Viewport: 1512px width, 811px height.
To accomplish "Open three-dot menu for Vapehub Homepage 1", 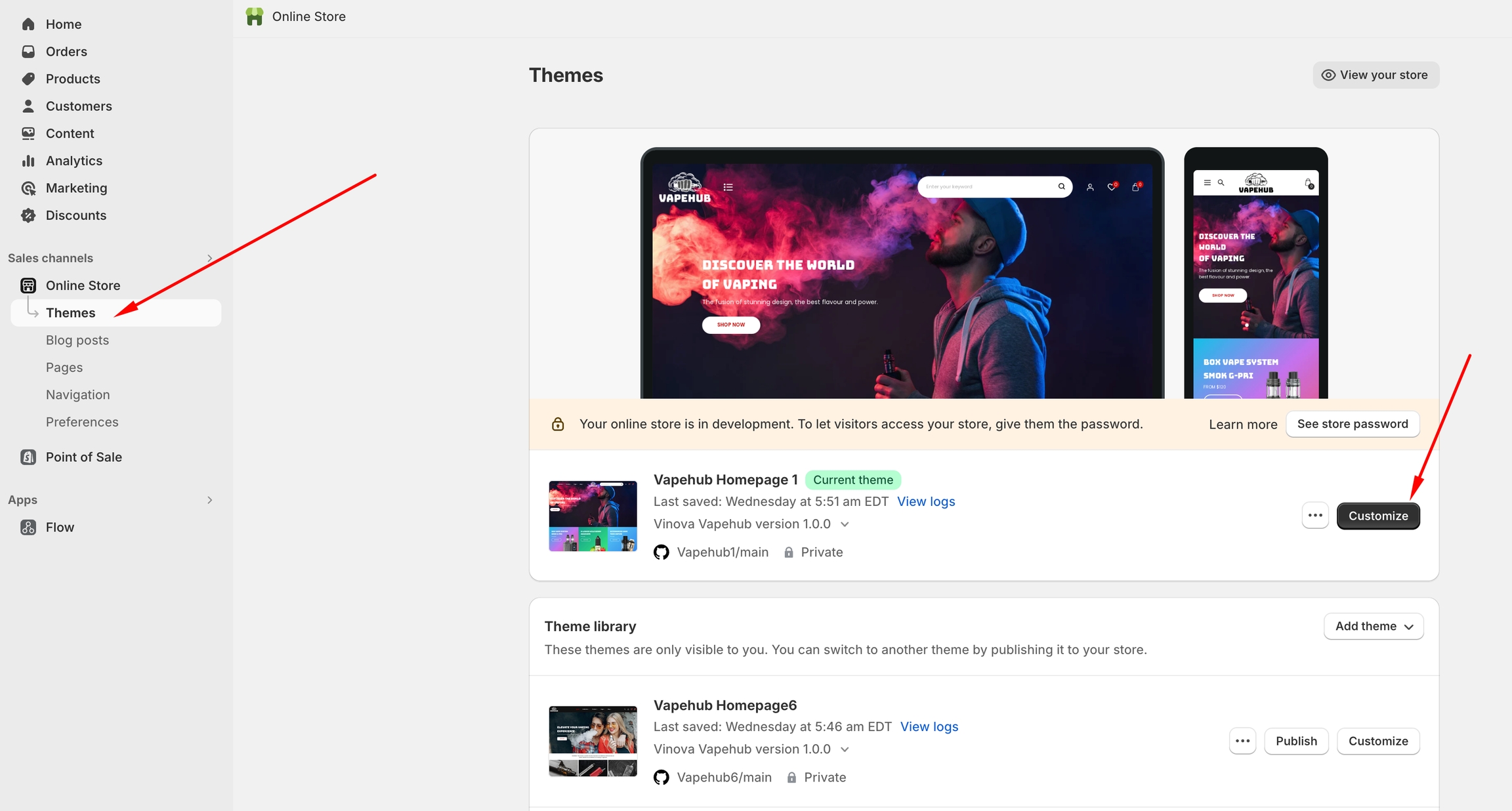I will 1315,516.
